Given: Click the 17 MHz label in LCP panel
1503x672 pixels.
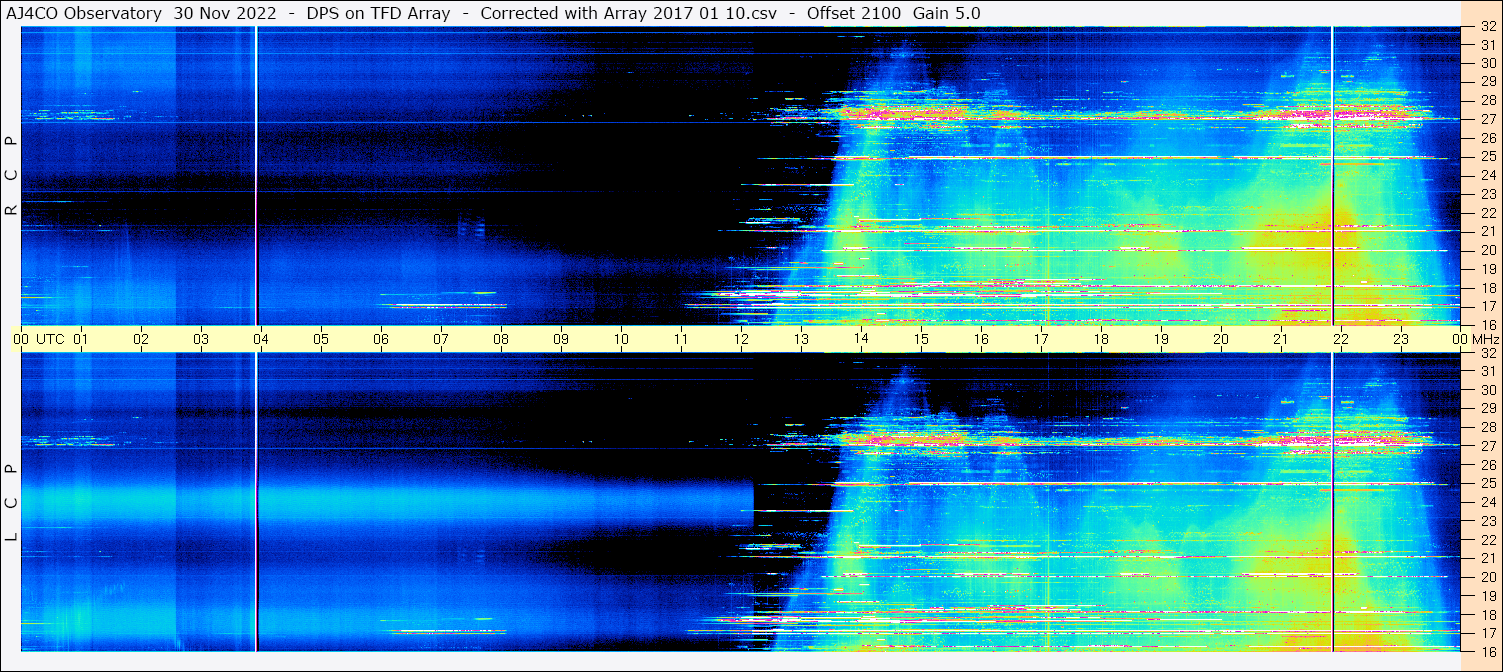Looking at the screenshot, I should click(1487, 633).
